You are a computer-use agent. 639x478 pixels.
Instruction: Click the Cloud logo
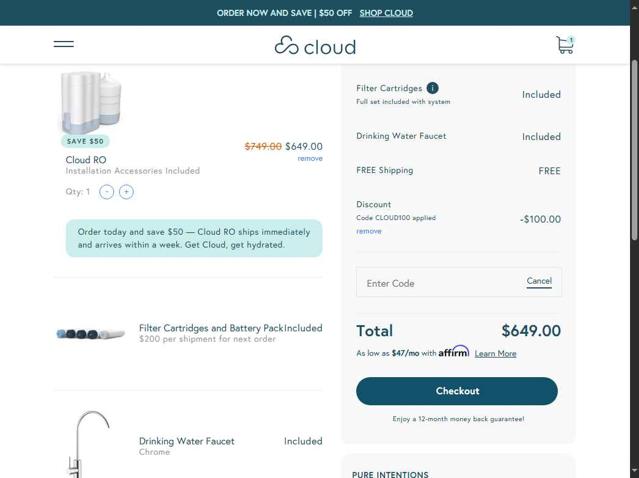tap(315, 46)
